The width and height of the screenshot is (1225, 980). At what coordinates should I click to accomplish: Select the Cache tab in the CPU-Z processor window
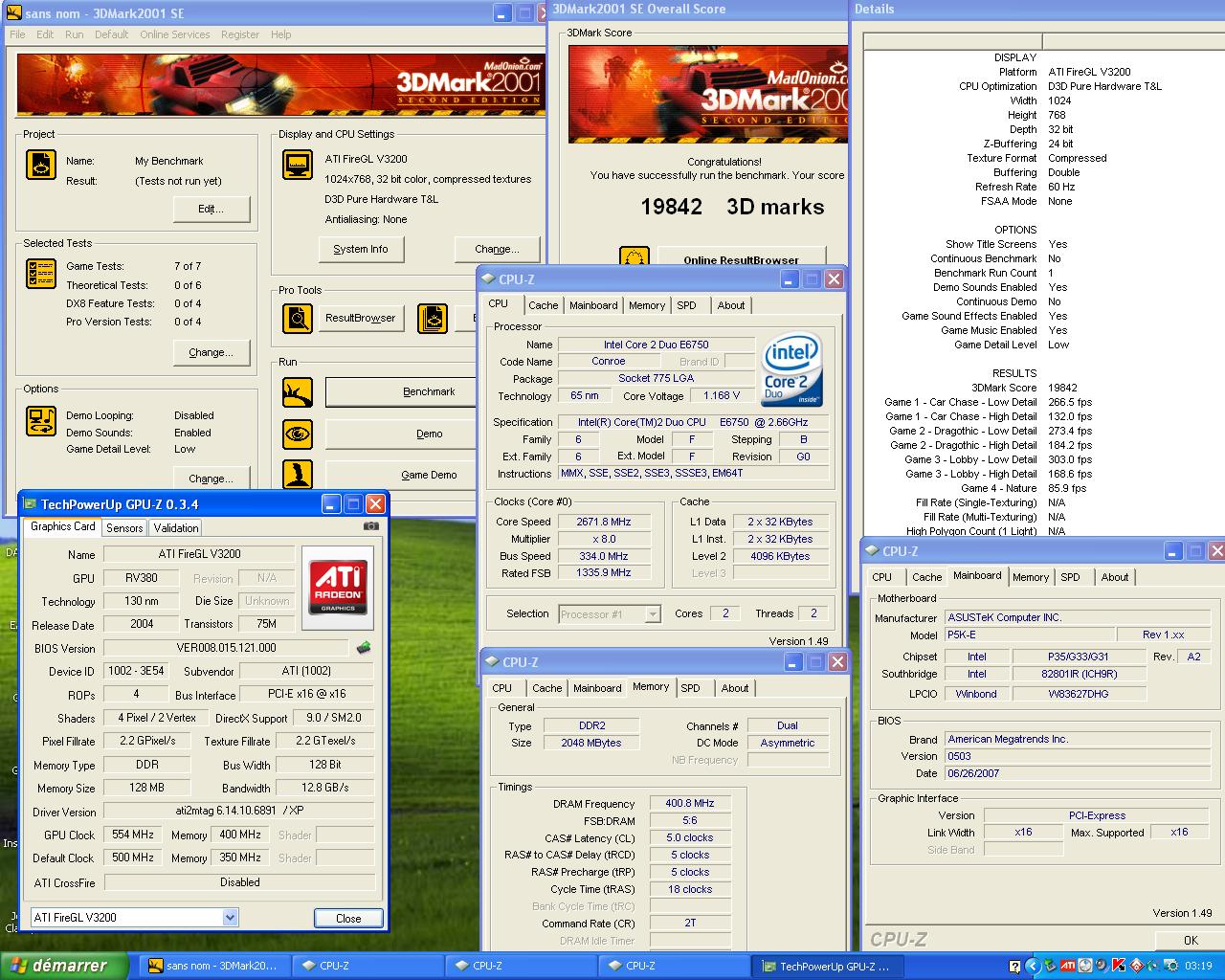click(543, 305)
